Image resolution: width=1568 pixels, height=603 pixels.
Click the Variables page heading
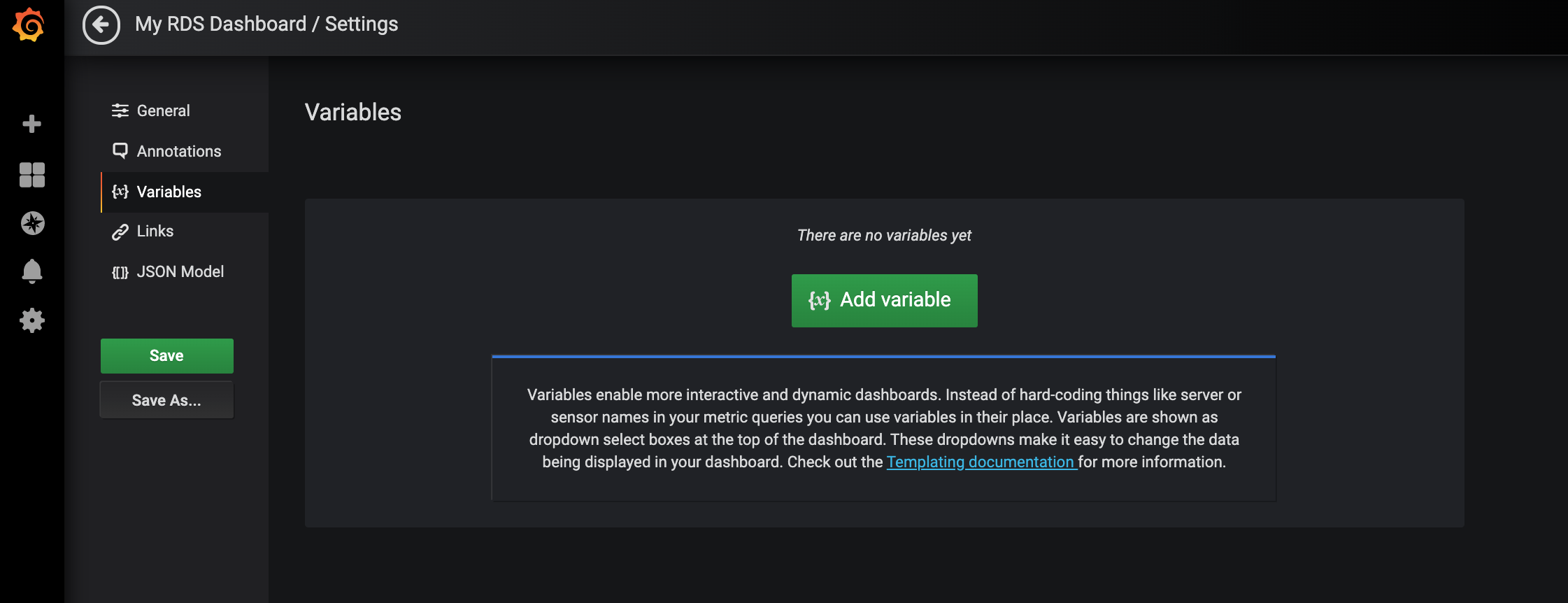(353, 112)
